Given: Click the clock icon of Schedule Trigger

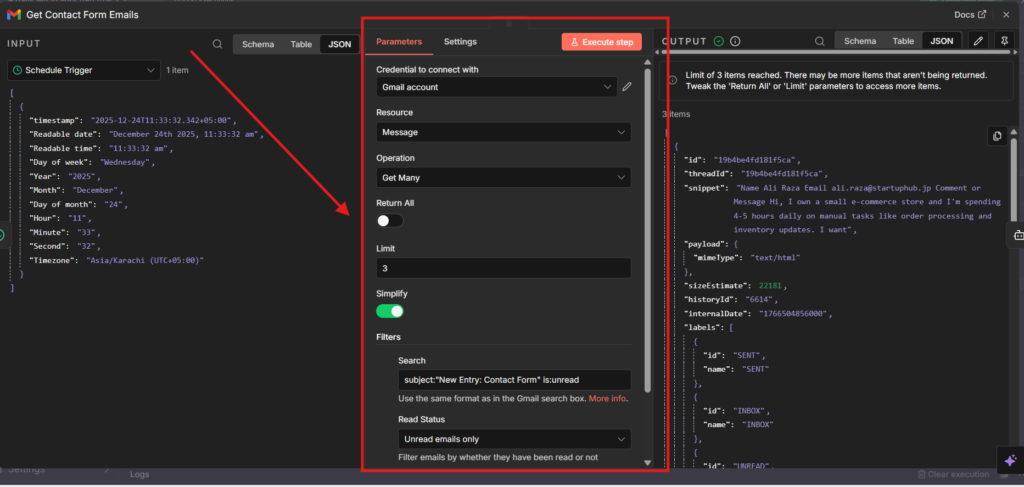Looking at the screenshot, I should [x=18, y=70].
